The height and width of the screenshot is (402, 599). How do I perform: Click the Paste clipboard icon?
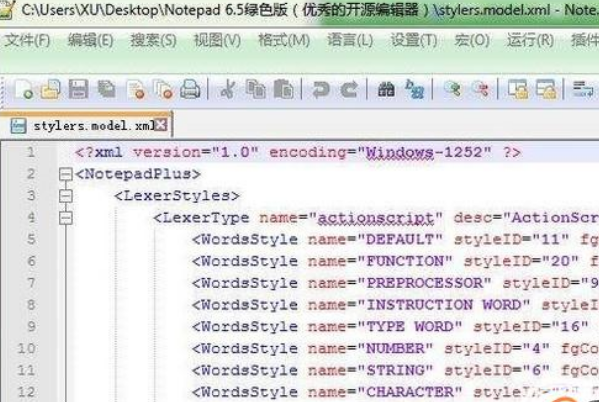[284, 89]
